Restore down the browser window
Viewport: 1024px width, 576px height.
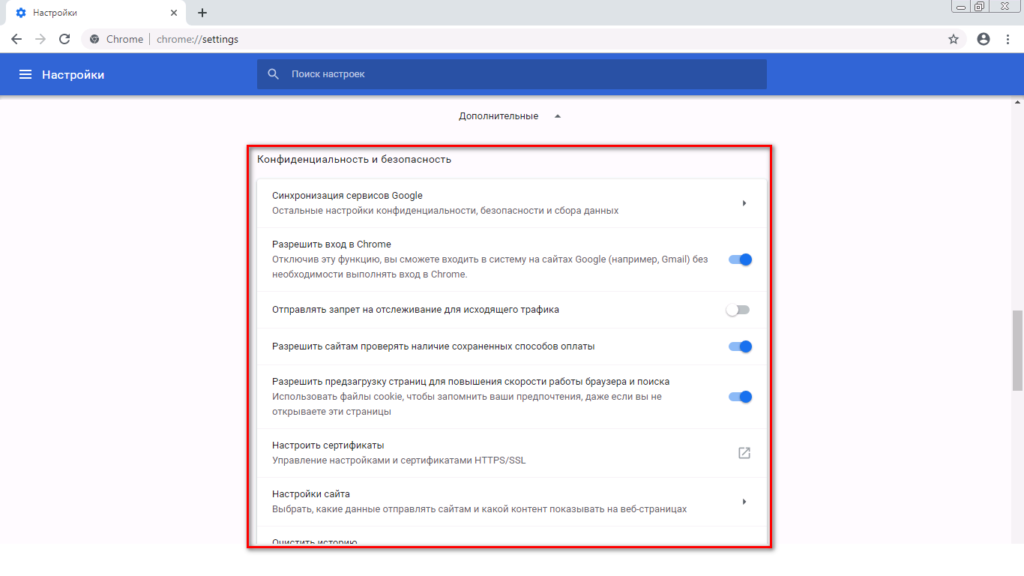tap(980, 7)
